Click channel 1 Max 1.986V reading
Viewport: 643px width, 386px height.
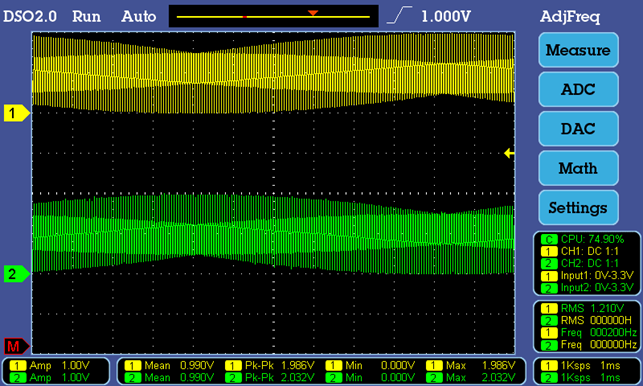tap(471, 365)
